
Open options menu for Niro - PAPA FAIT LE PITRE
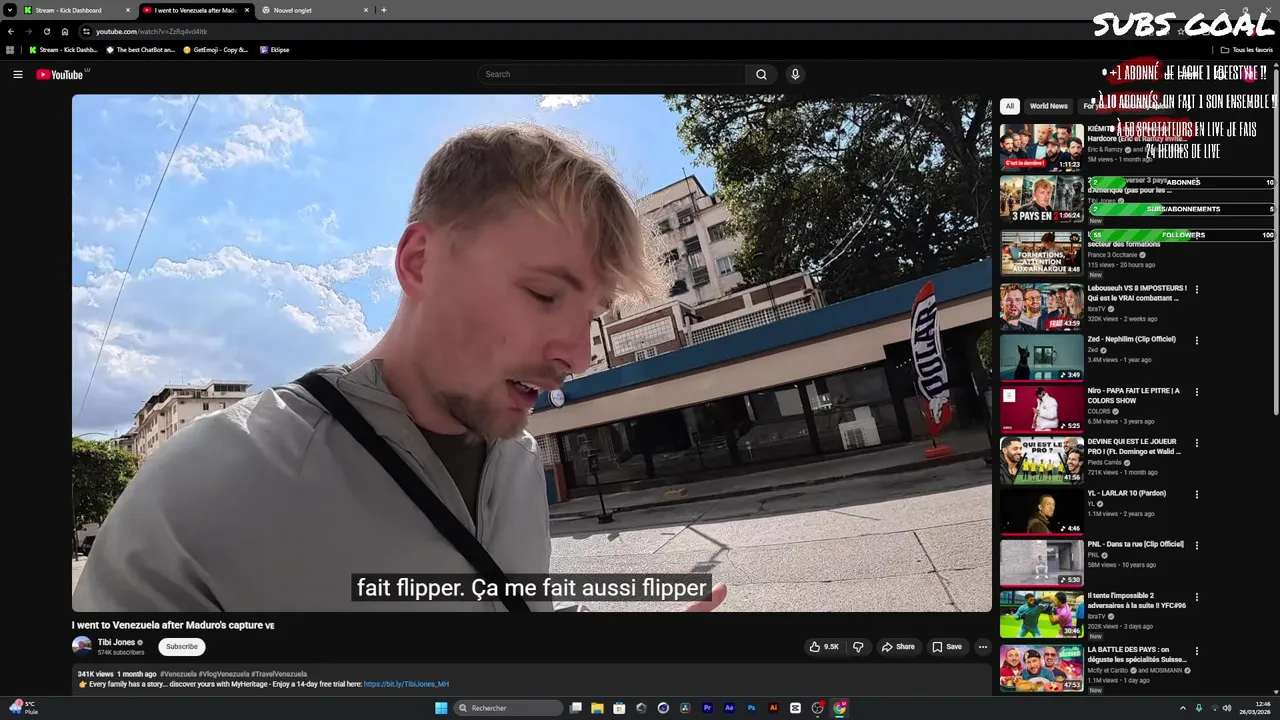click(x=1196, y=392)
